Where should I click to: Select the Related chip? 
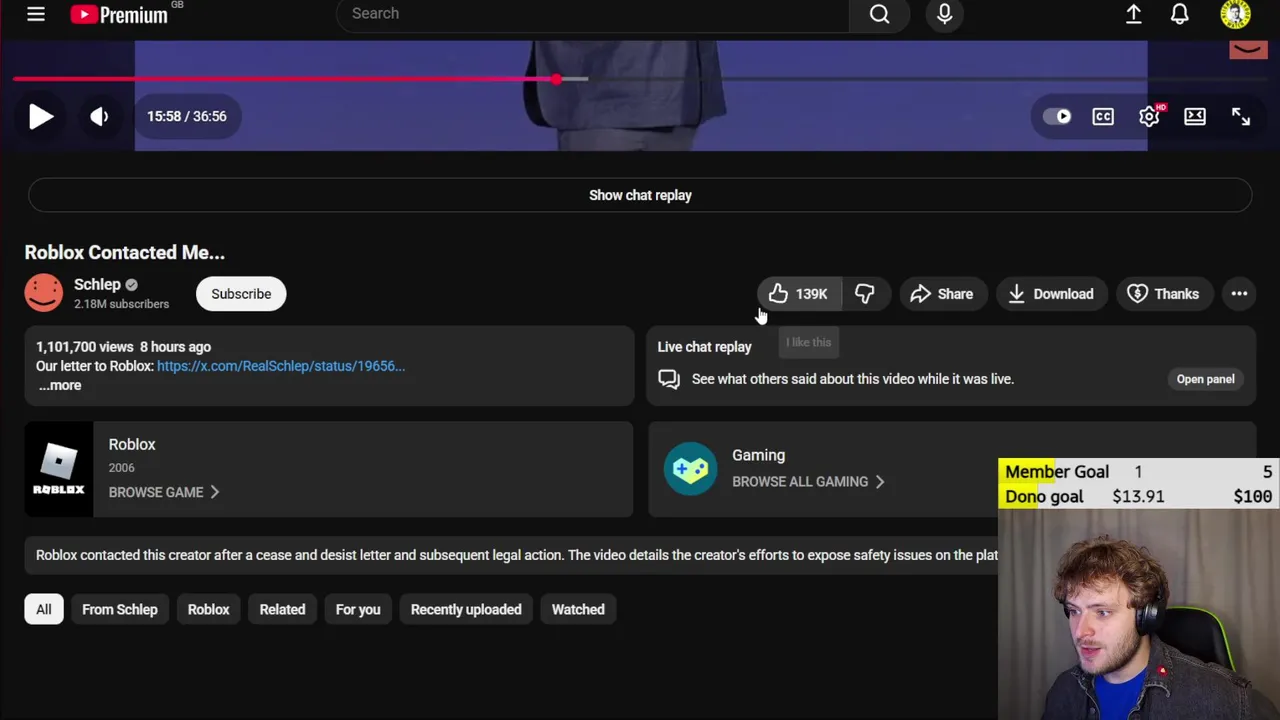282,609
